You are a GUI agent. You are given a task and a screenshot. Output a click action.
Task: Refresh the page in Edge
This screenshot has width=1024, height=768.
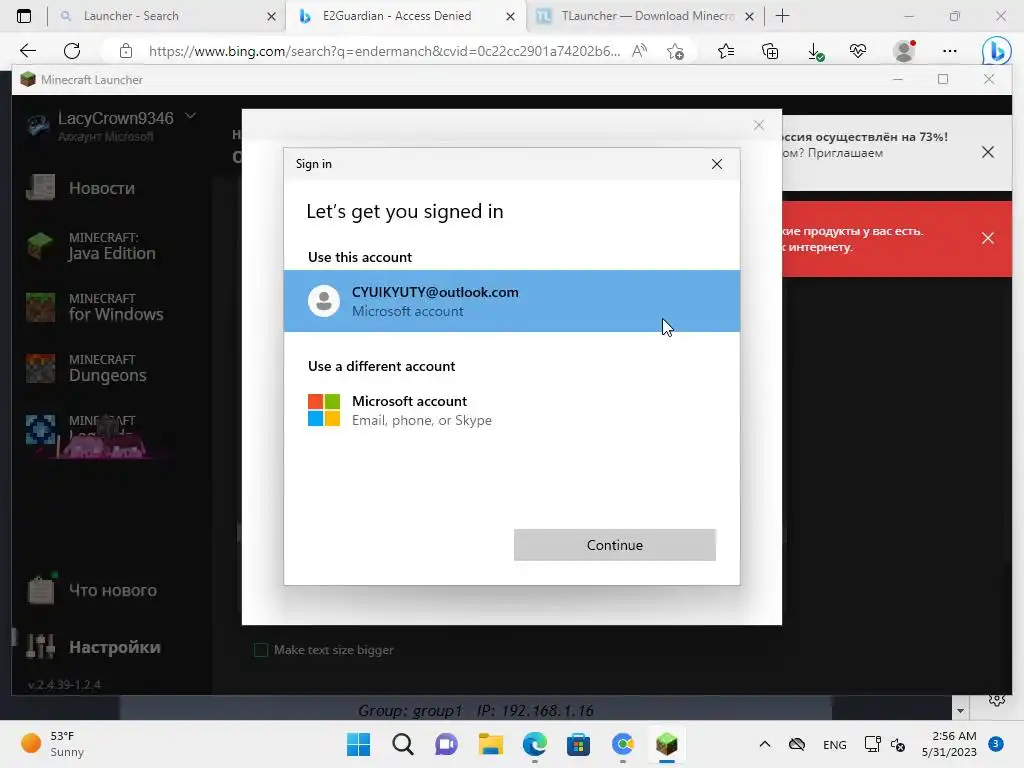click(x=72, y=50)
